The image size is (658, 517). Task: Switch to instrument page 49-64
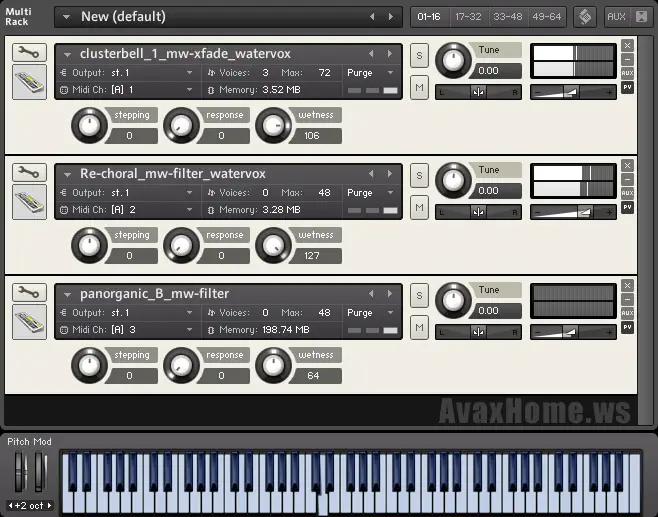pos(547,17)
